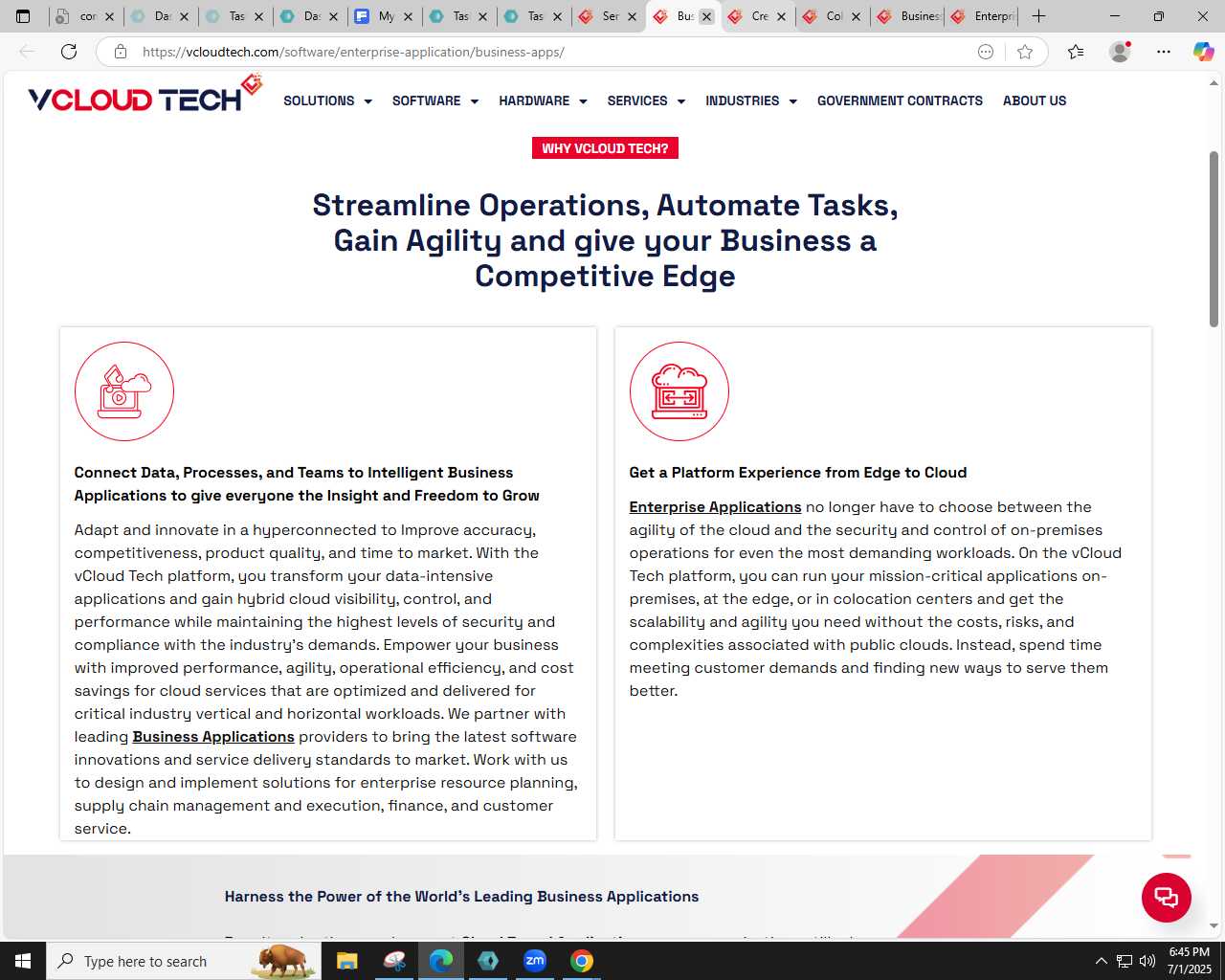Image resolution: width=1225 pixels, height=980 pixels.
Task: Follow the Enterprise Applications link
Action: tap(715, 507)
